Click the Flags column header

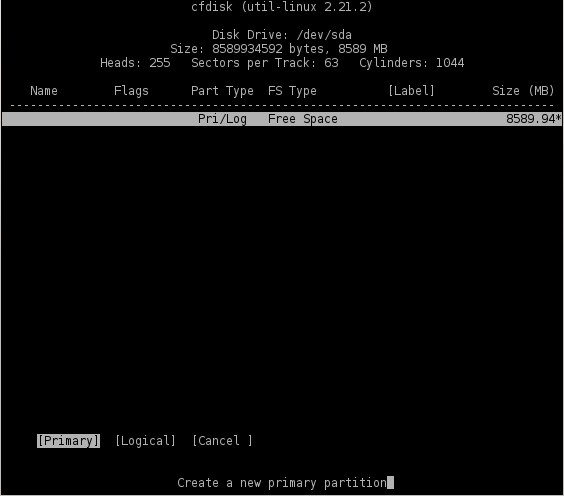point(131,91)
